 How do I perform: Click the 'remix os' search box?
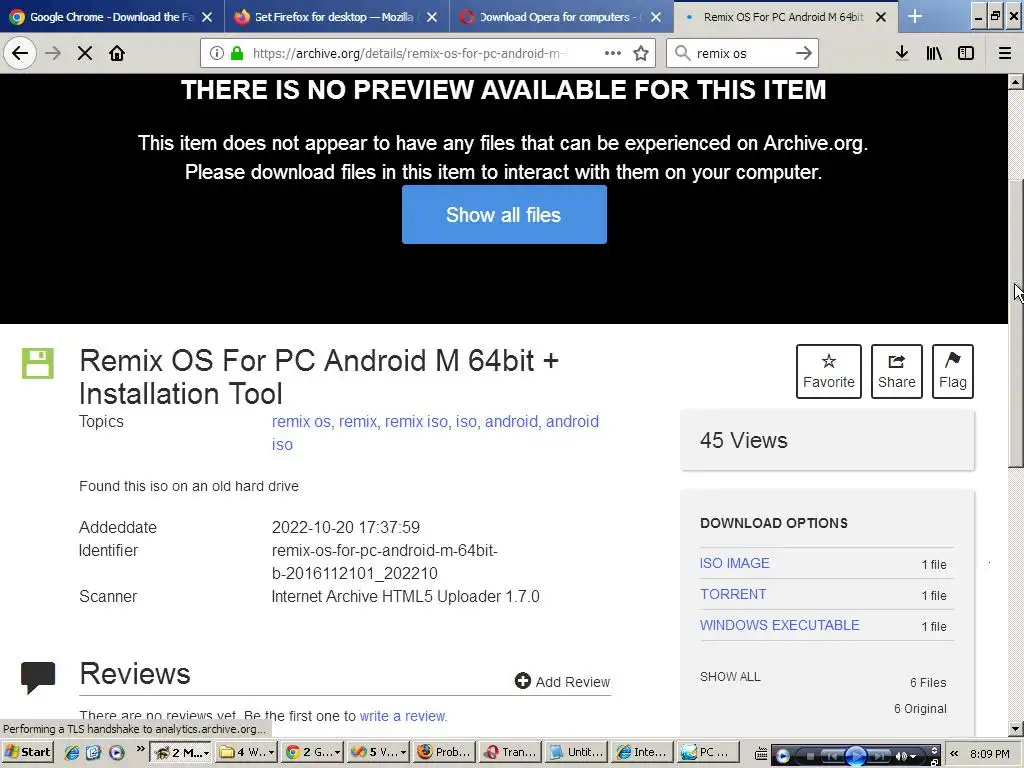tap(742, 54)
